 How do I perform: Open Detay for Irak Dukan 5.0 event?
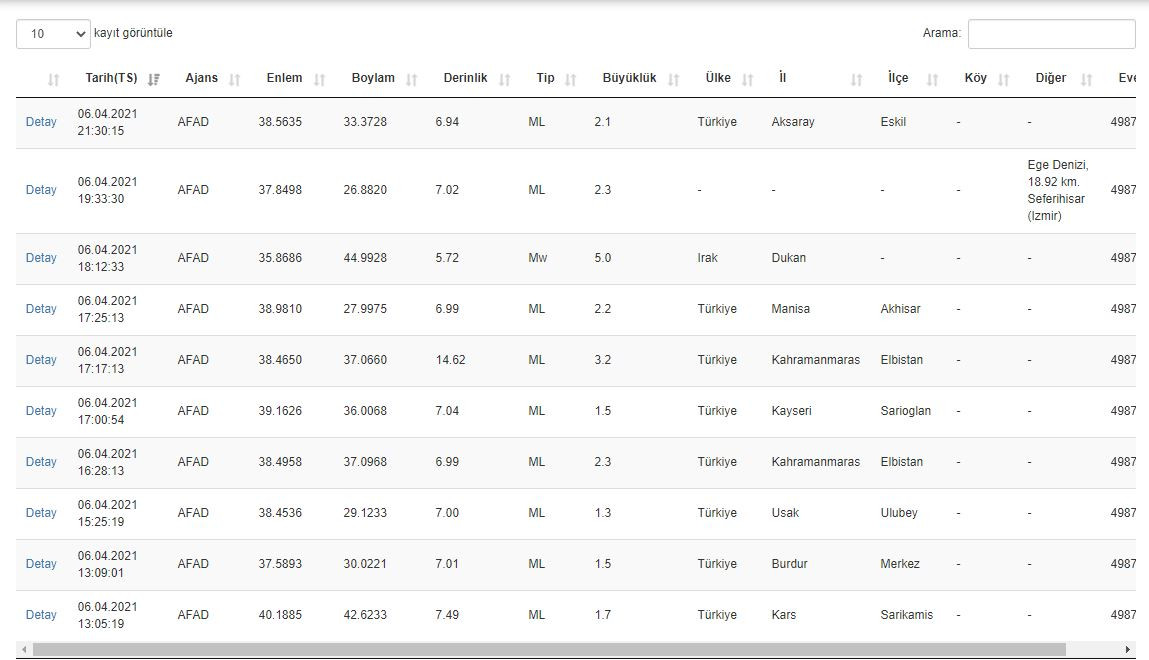(x=41, y=258)
